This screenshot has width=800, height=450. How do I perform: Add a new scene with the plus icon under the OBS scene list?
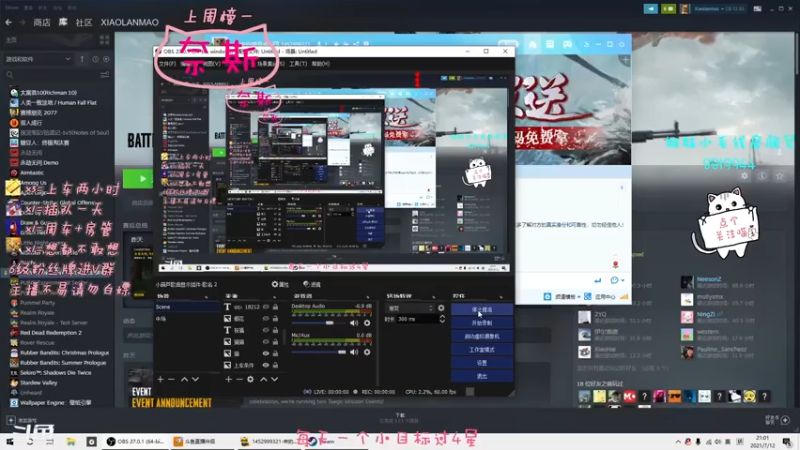(x=161, y=379)
